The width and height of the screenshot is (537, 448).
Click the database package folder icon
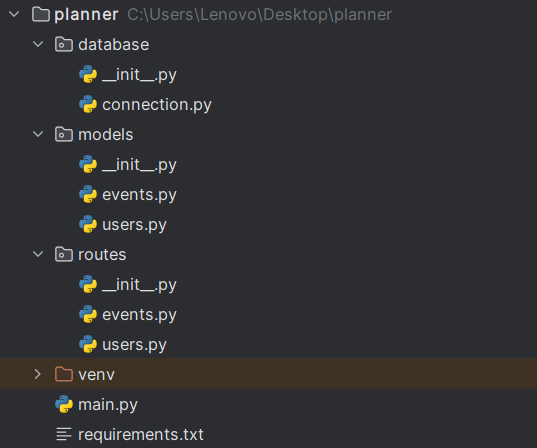[x=64, y=45]
